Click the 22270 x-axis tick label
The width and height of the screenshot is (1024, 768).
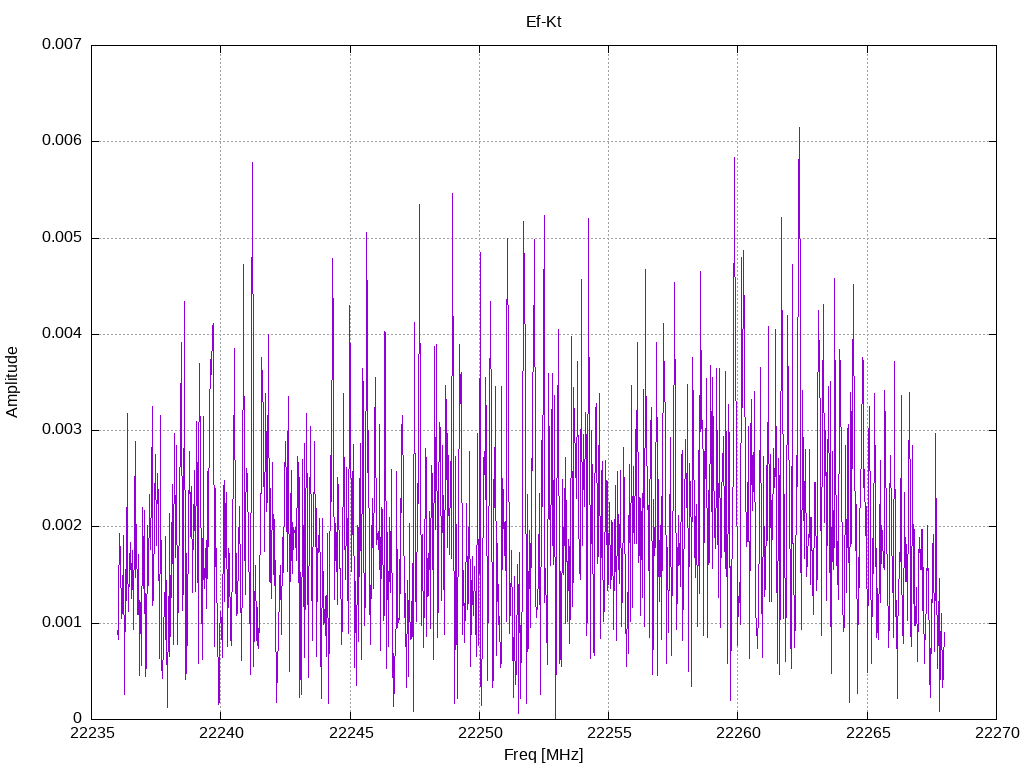coord(997,733)
